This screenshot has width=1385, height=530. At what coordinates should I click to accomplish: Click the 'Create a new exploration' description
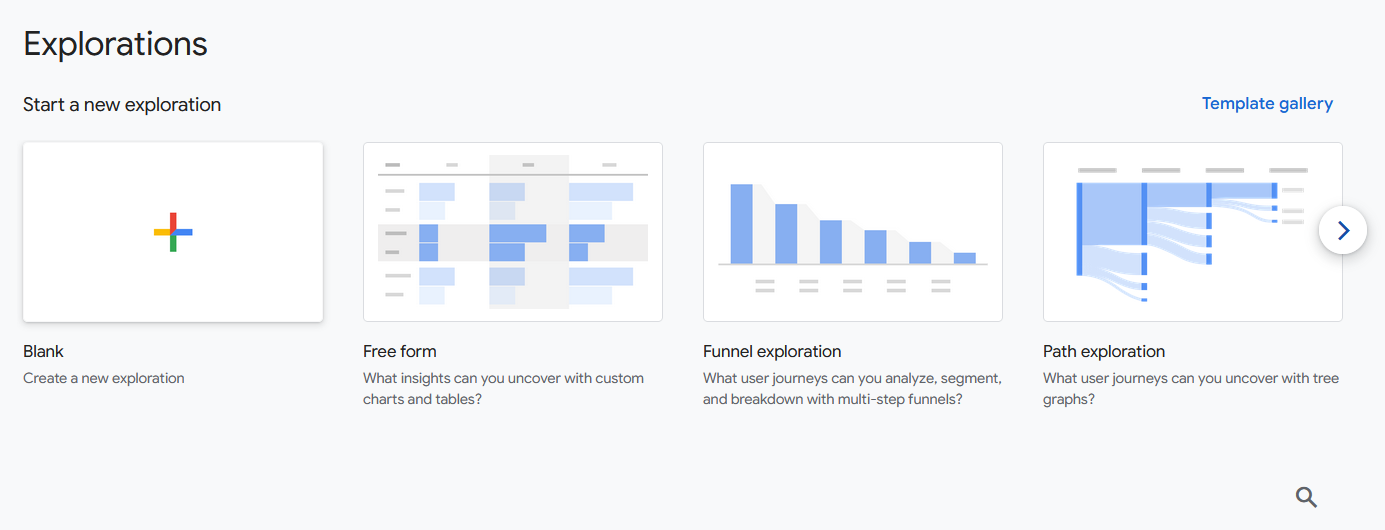point(104,378)
